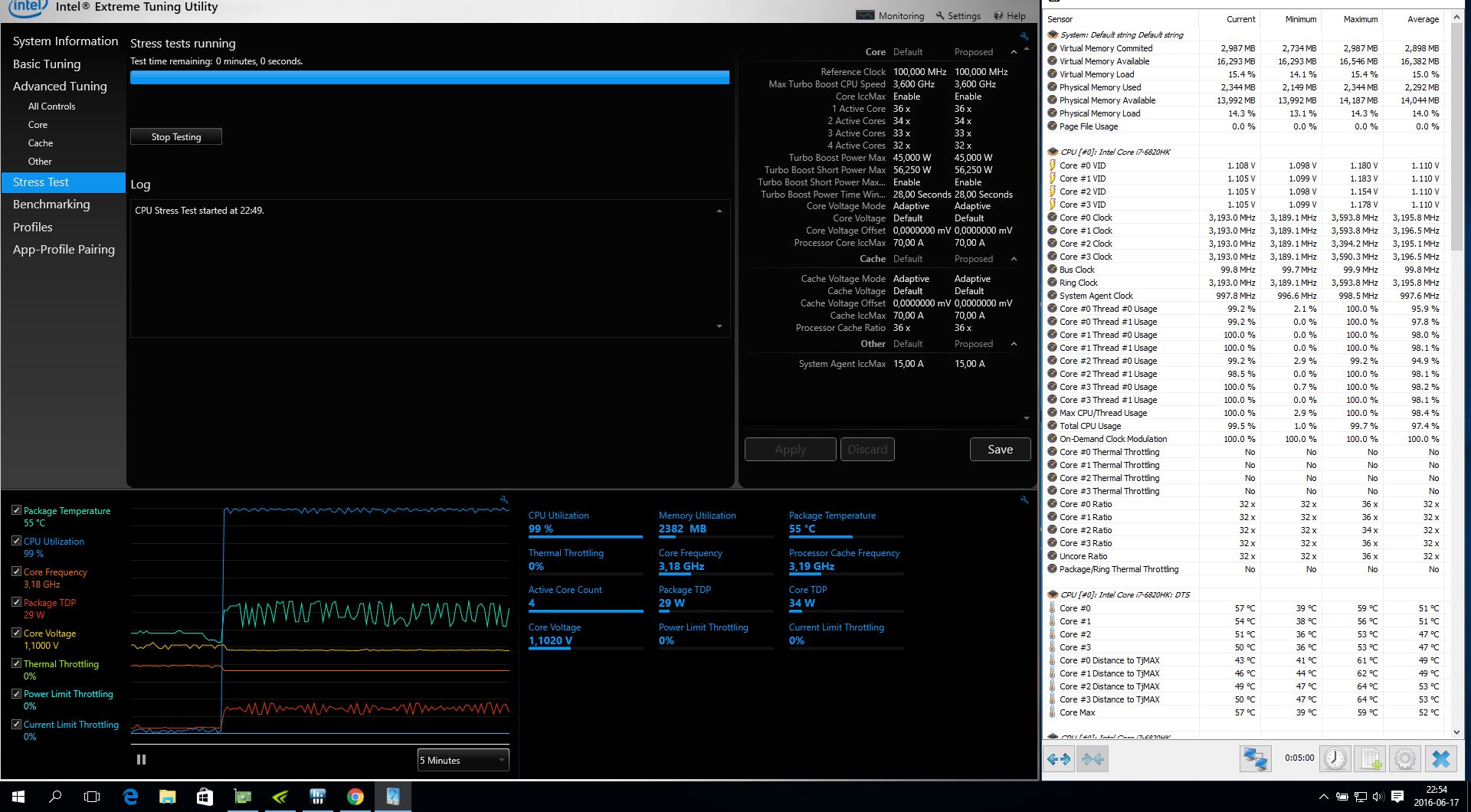The width and height of the screenshot is (1471, 812).
Task: Open the 5 Minutes graph duration dropdown
Action: [463, 760]
